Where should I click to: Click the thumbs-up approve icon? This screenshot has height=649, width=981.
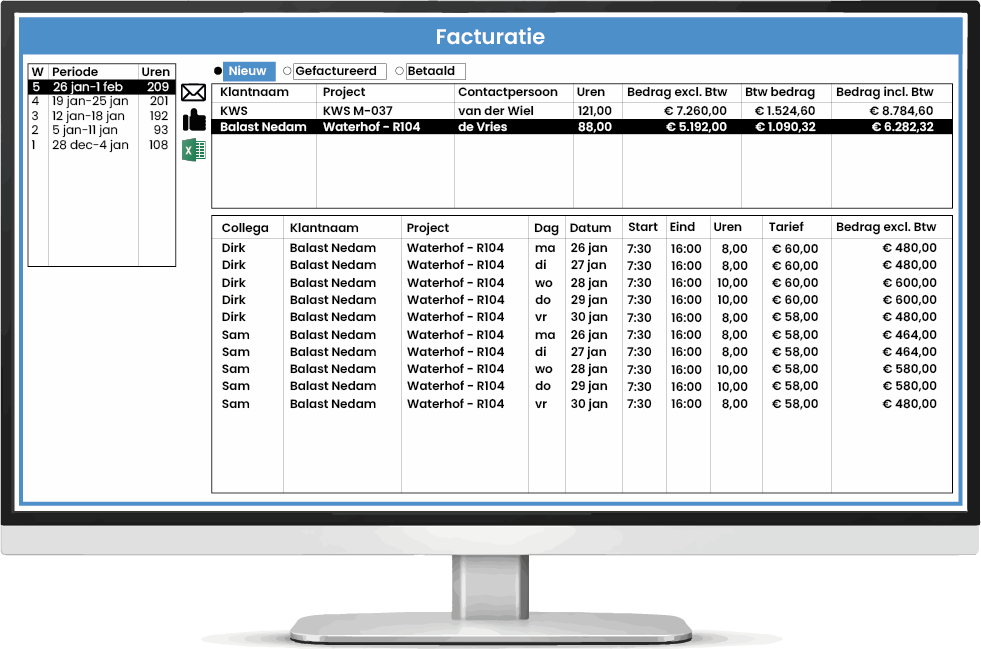193,121
